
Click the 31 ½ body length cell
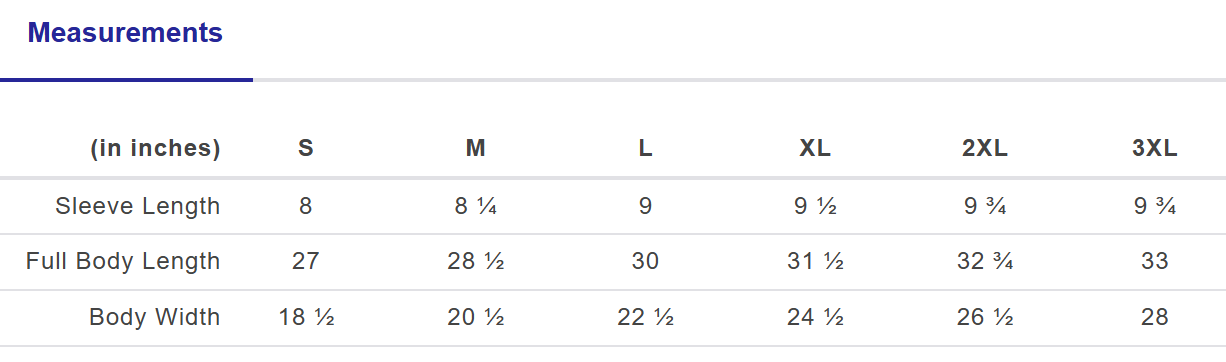(815, 262)
